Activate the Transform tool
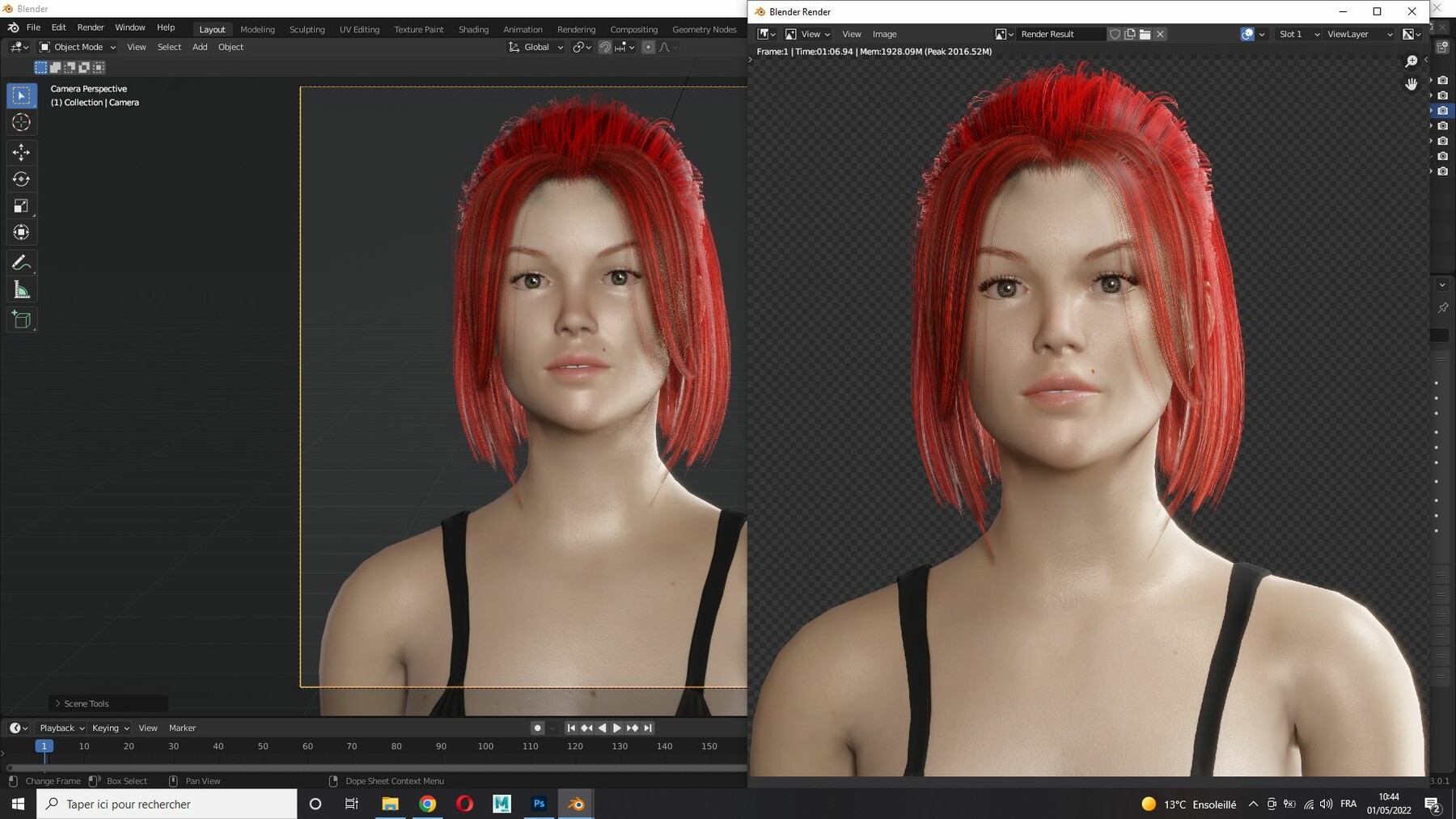The image size is (1456, 819). (x=22, y=232)
